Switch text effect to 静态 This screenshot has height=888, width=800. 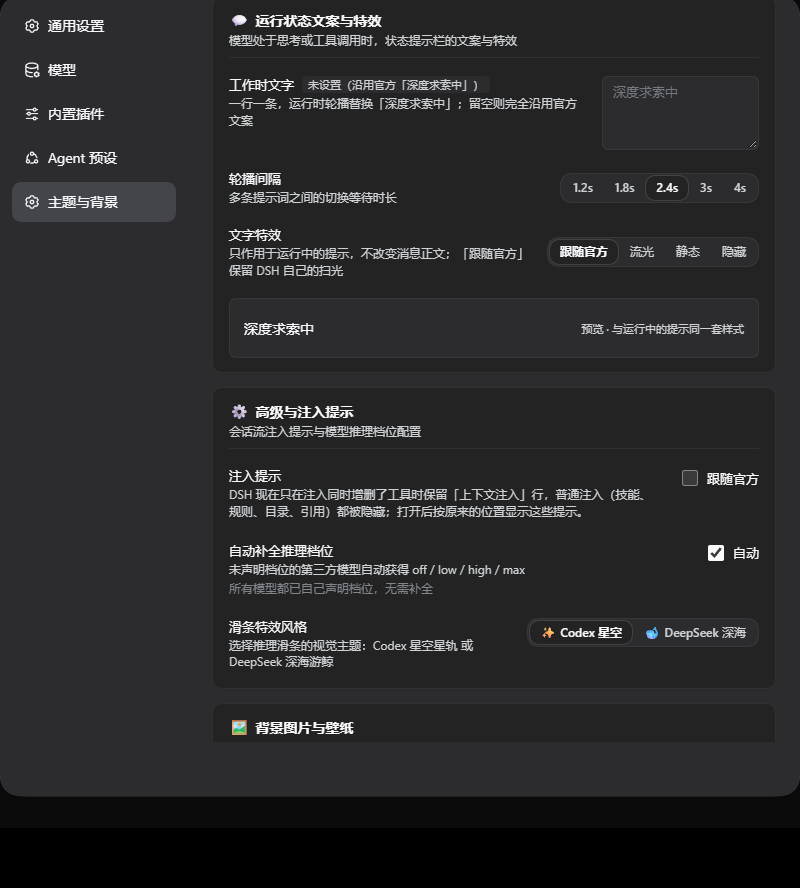[687, 251]
